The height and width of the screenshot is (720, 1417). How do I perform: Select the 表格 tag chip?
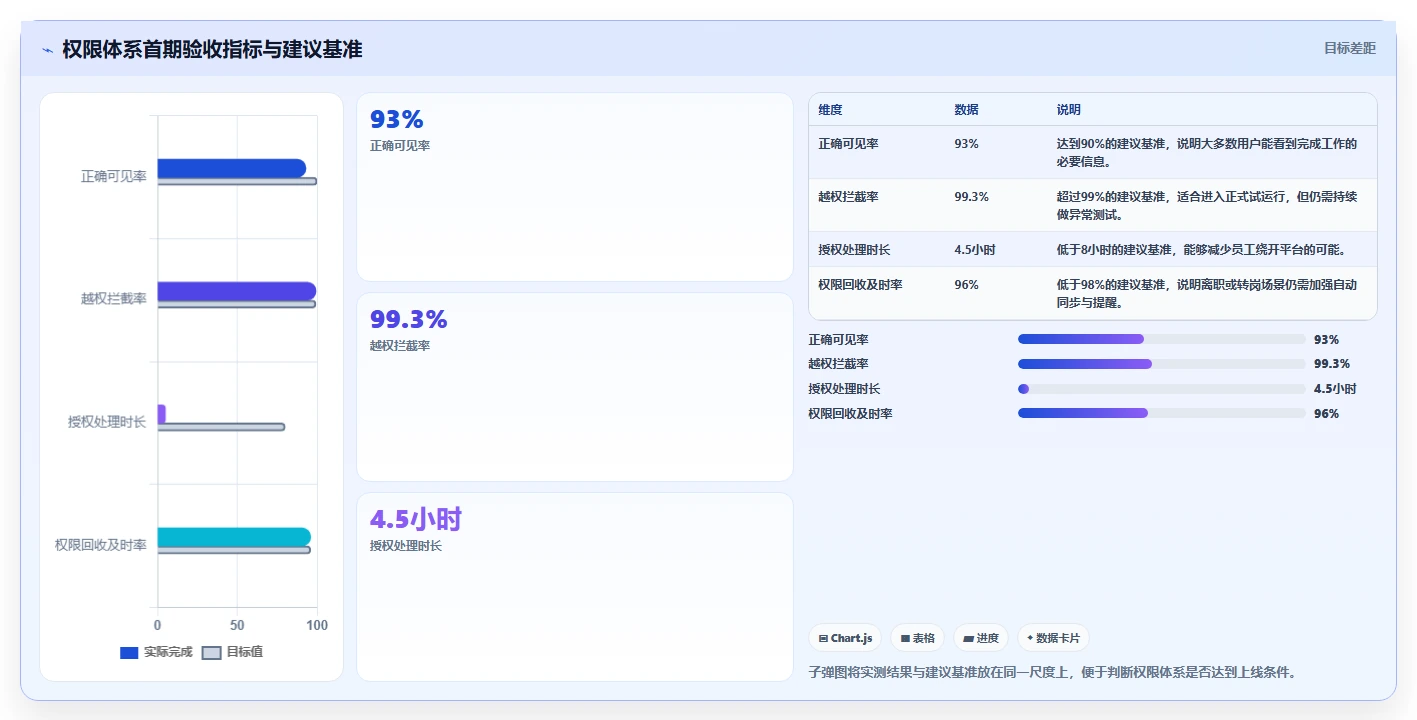(x=917, y=638)
